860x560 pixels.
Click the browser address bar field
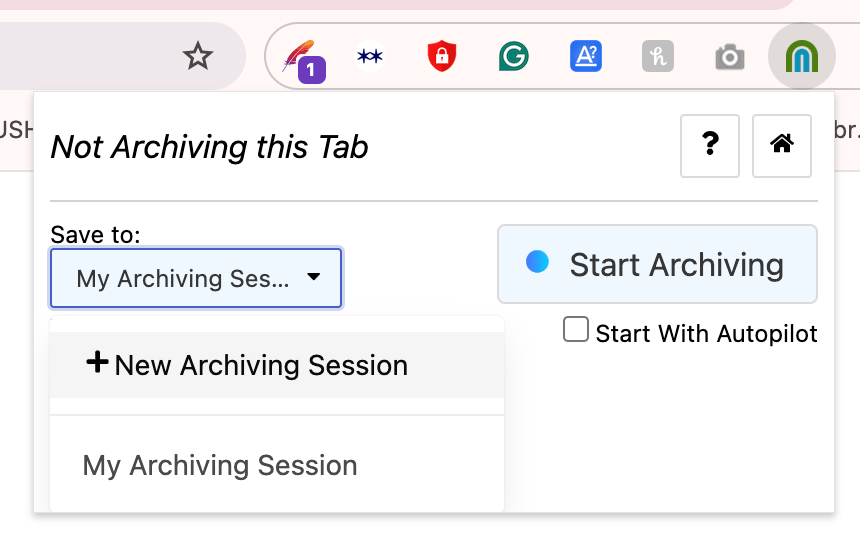pos(80,57)
